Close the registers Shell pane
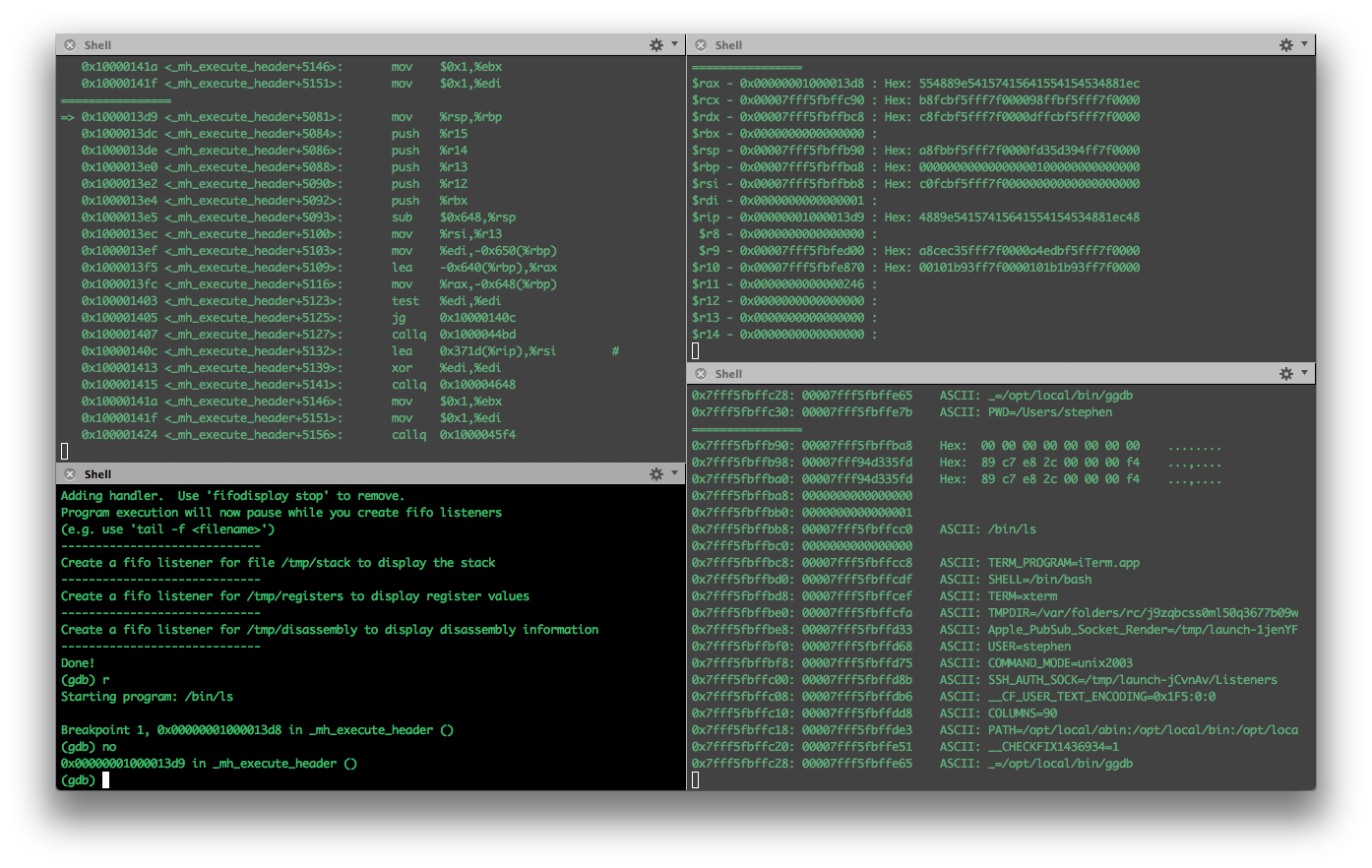This screenshot has height=868, width=1372. coord(701,45)
